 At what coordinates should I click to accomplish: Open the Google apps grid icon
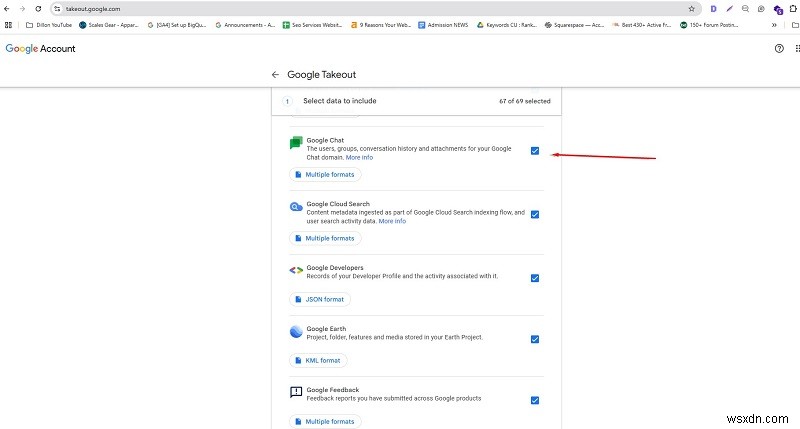click(797, 48)
